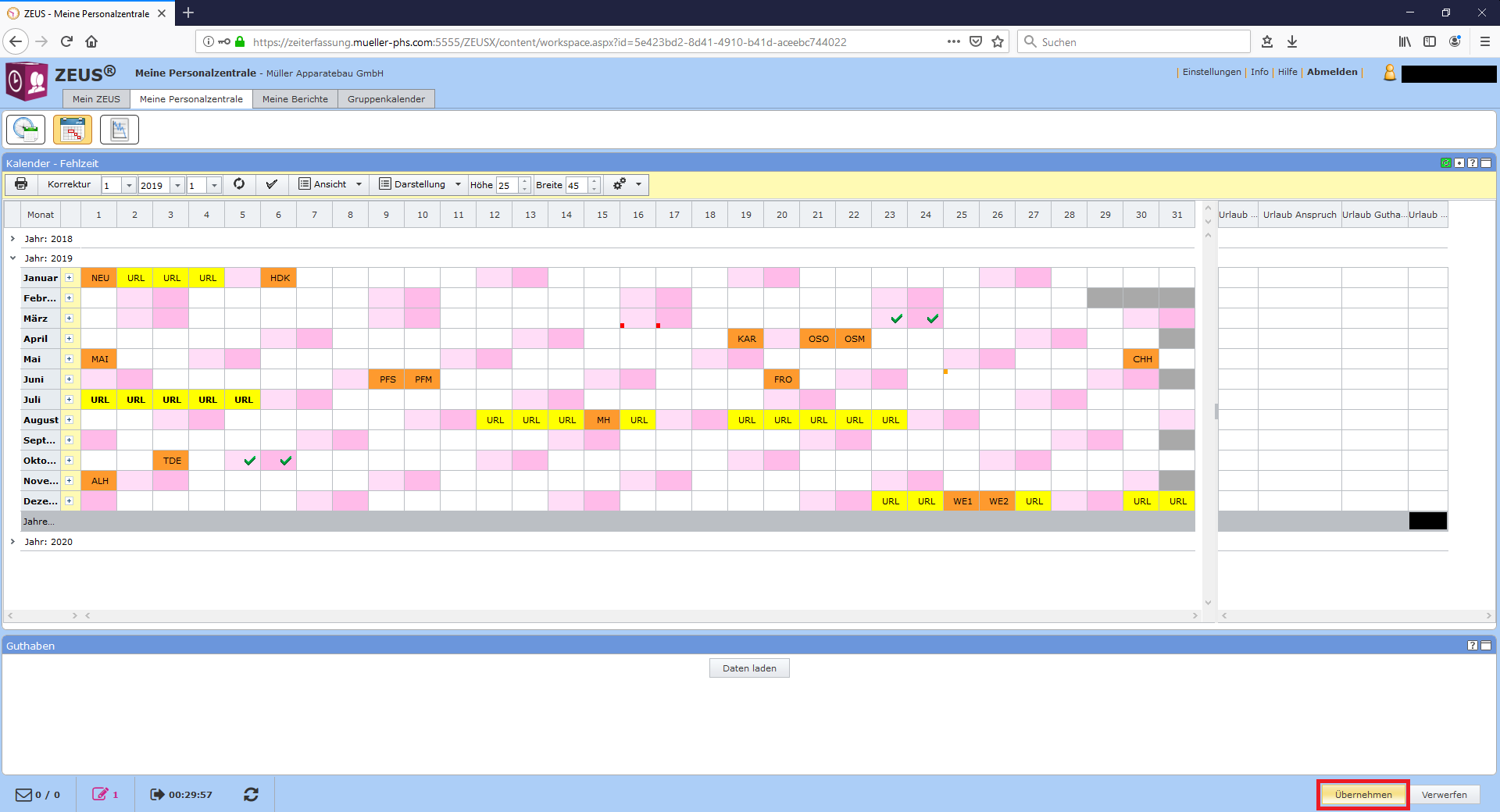Expand the Januar row plus box
This screenshot has width=1500, height=812.
69,278
